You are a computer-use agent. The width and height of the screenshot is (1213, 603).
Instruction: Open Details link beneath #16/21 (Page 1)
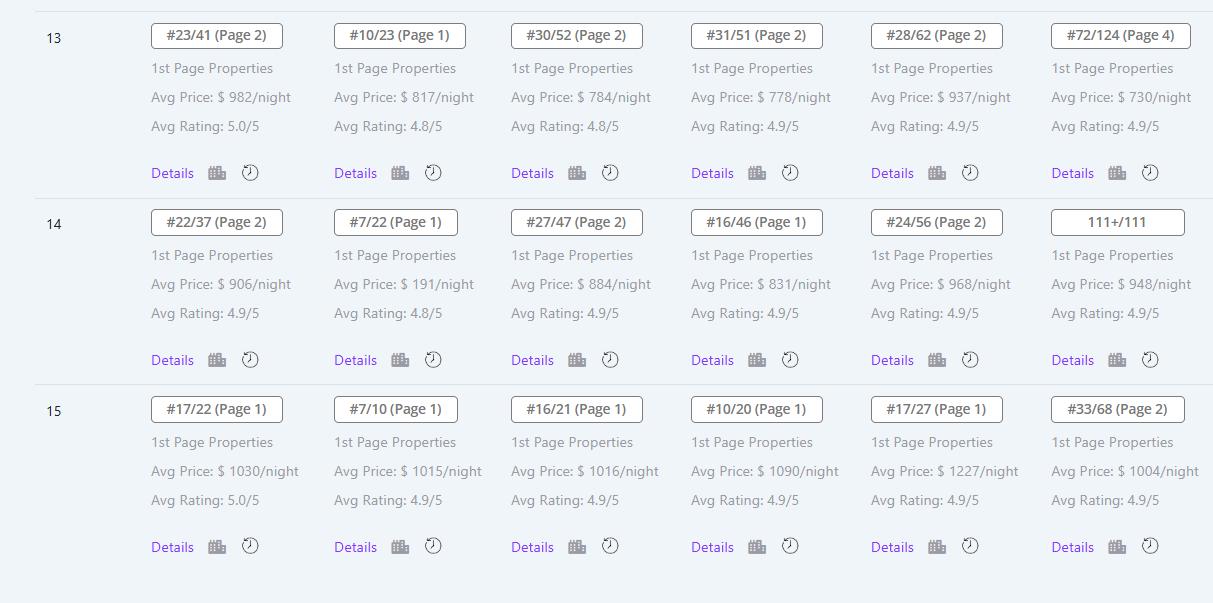tap(532, 547)
